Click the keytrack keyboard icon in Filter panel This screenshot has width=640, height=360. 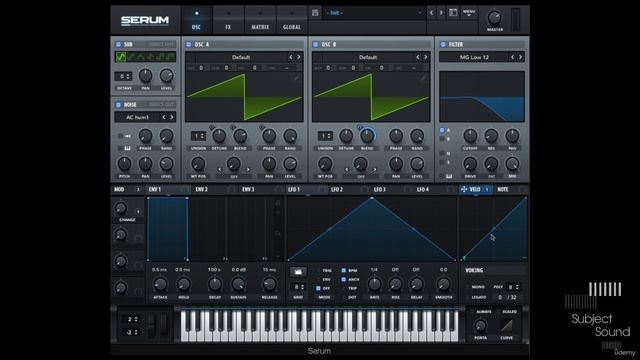449,176
